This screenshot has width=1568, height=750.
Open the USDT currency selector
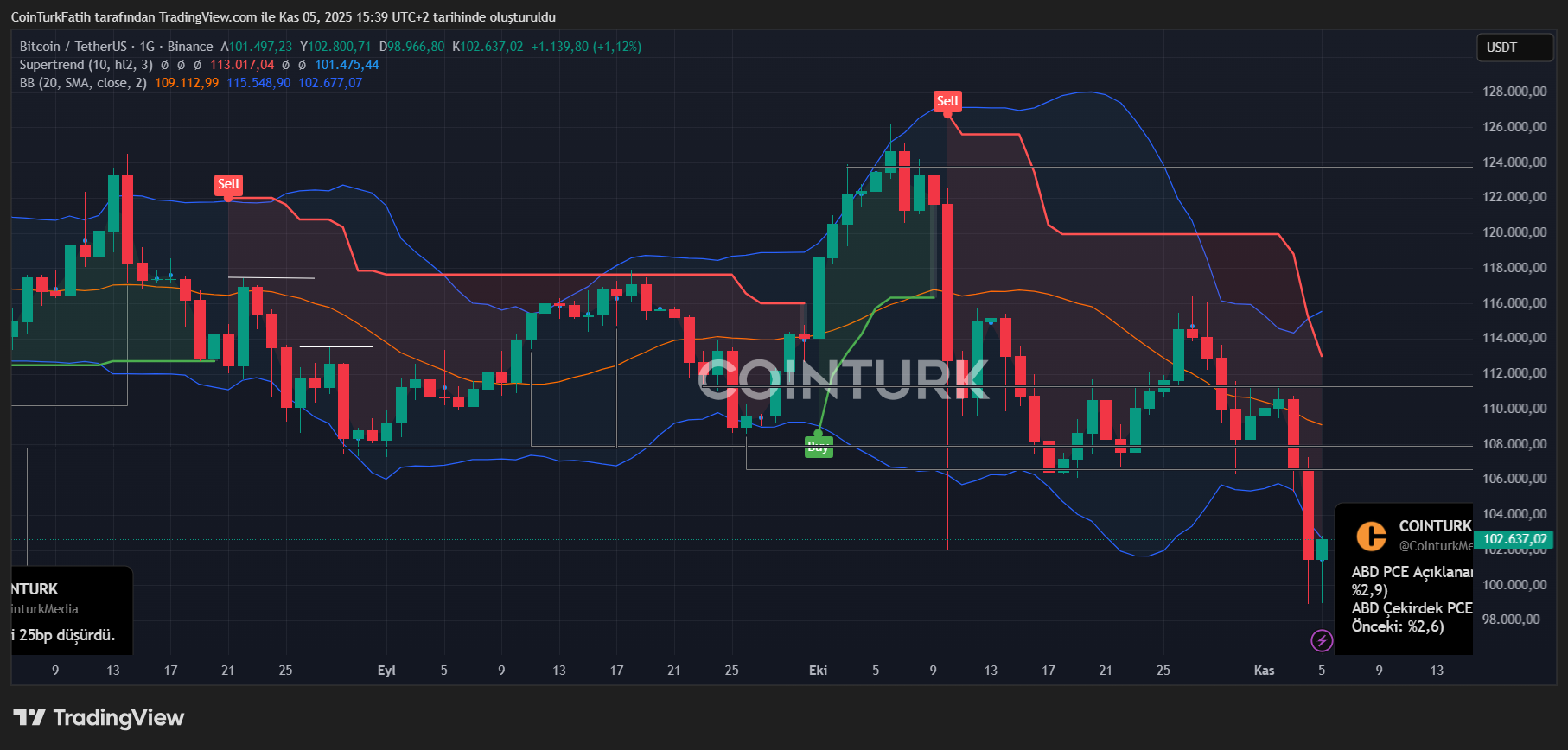coord(1514,48)
